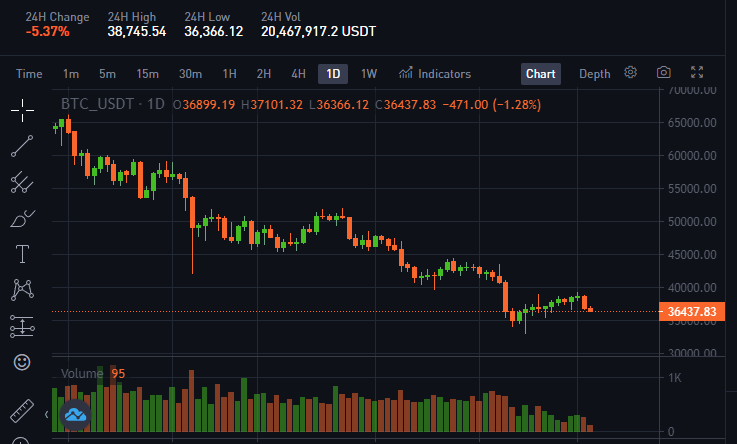Viewport: 737px width, 444px height.
Task: Select the crosshair cursor tool
Action: (x=22, y=110)
